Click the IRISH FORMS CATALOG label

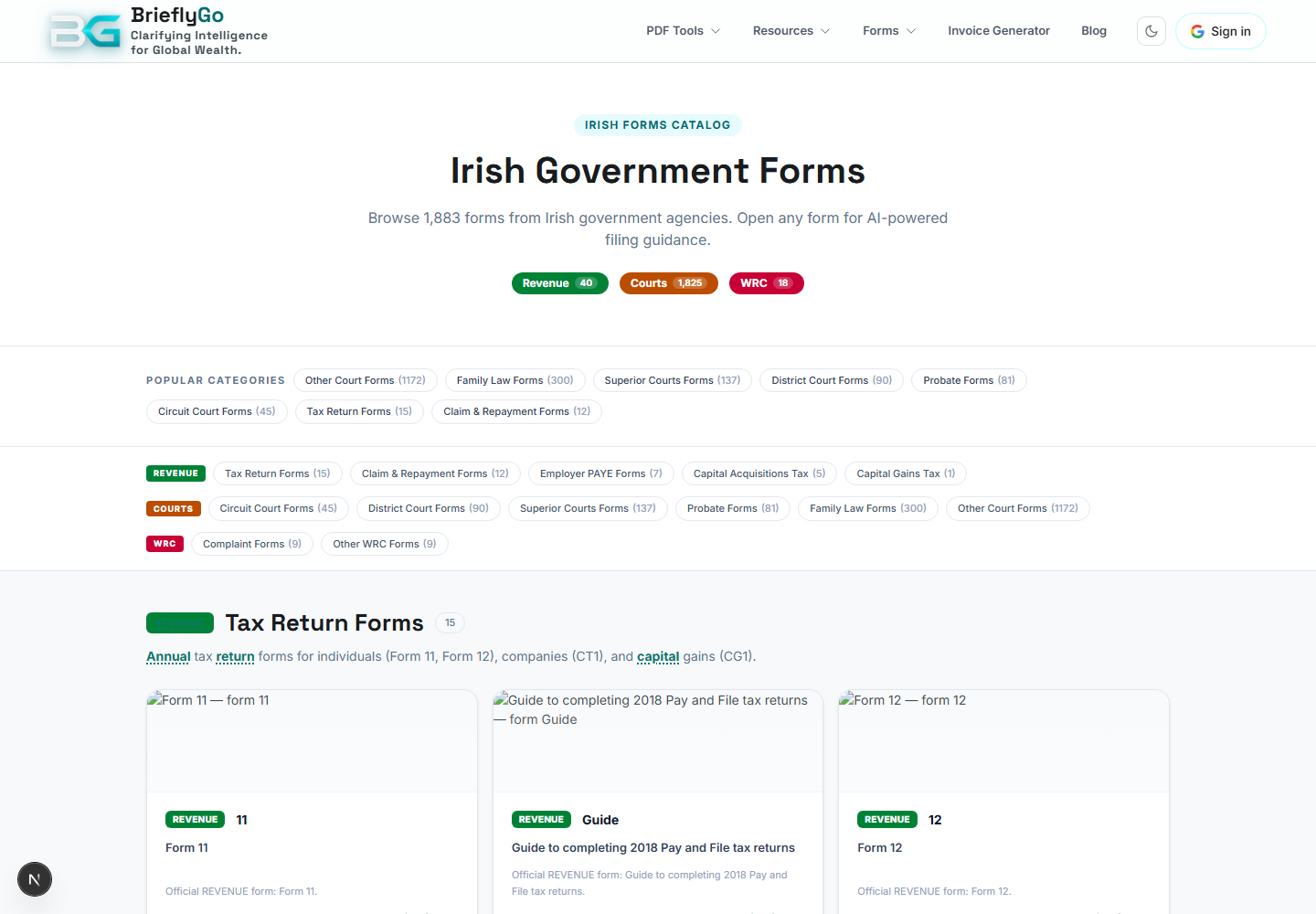[x=658, y=125]
